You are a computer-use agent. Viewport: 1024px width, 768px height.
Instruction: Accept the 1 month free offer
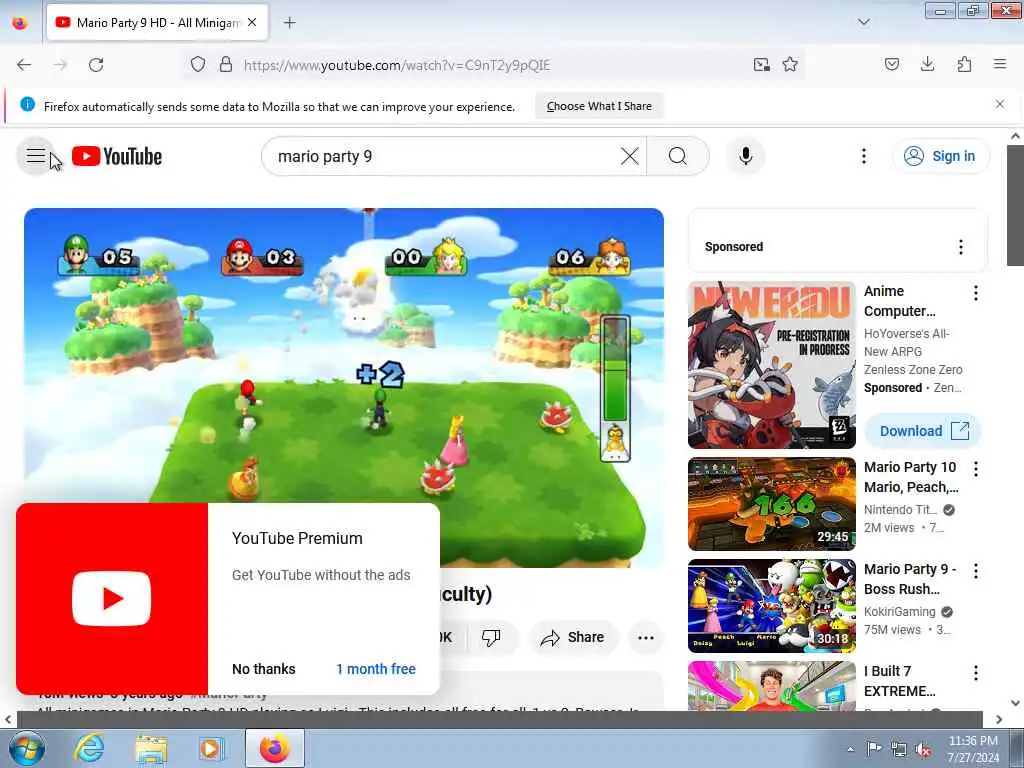pos(376,669)
